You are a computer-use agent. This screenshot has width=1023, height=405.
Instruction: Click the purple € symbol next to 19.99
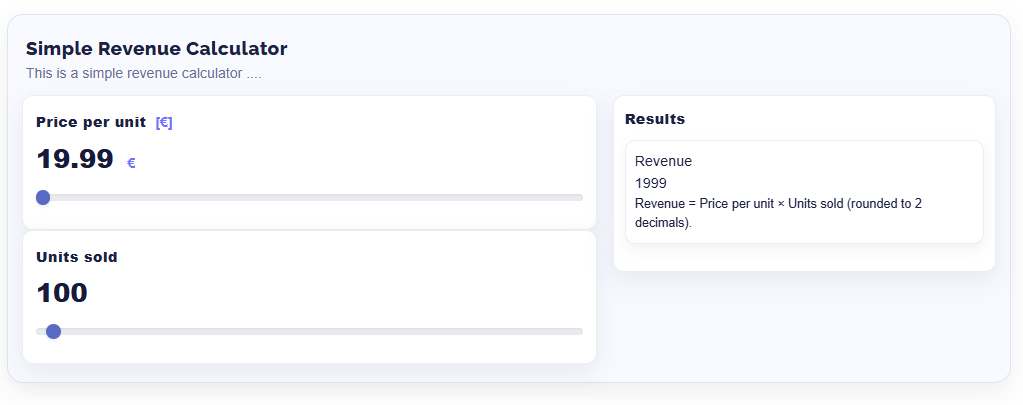131,163
